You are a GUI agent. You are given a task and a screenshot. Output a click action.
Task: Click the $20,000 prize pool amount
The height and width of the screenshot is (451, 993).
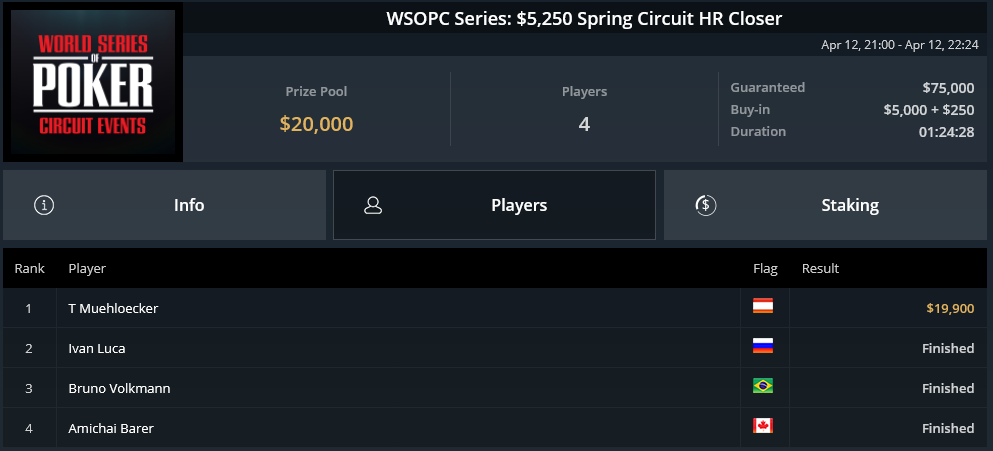[316, 124]
